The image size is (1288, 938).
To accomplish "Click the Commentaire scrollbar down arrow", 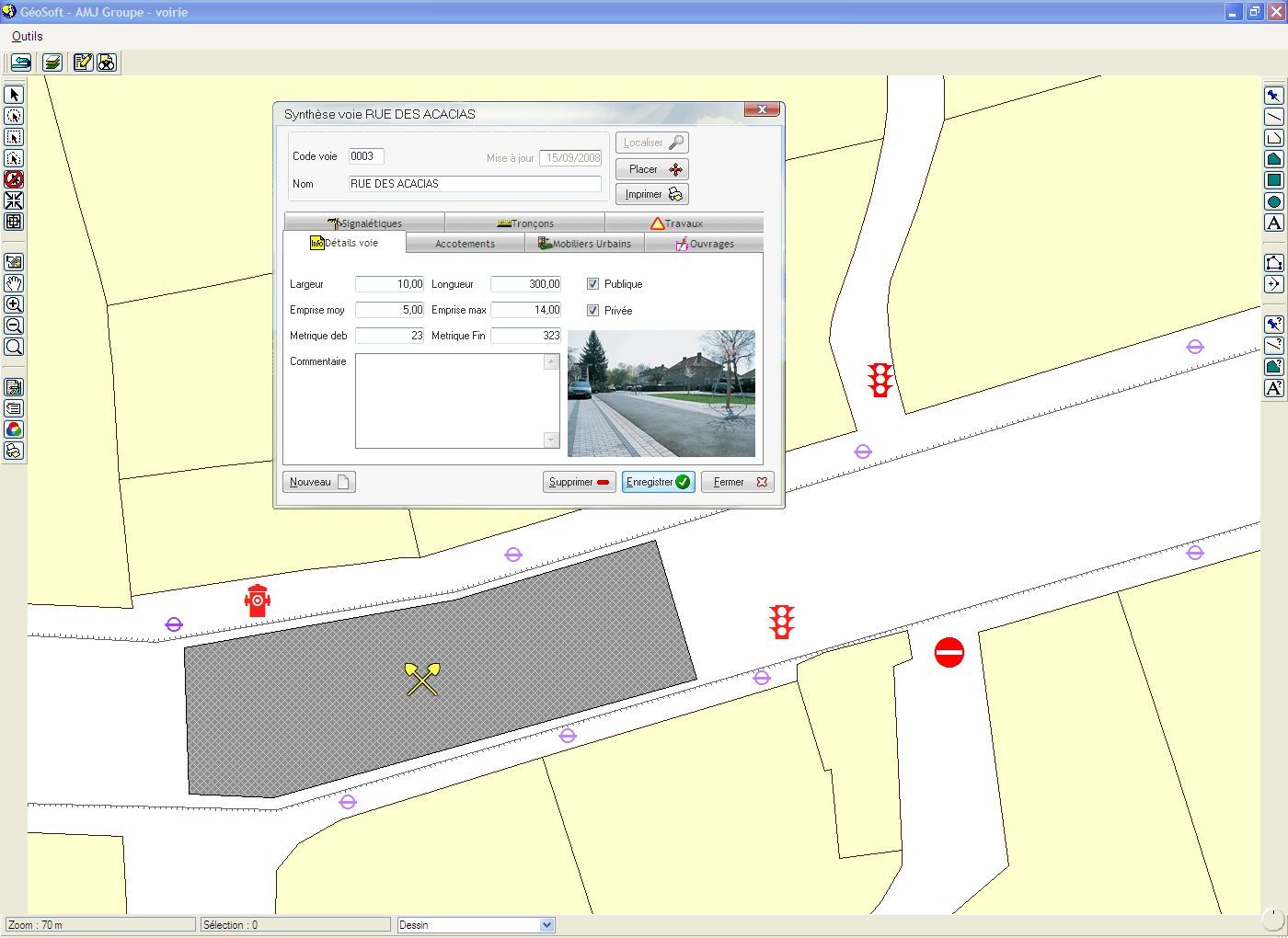I will pyautogui.click(x=551, y=440).
